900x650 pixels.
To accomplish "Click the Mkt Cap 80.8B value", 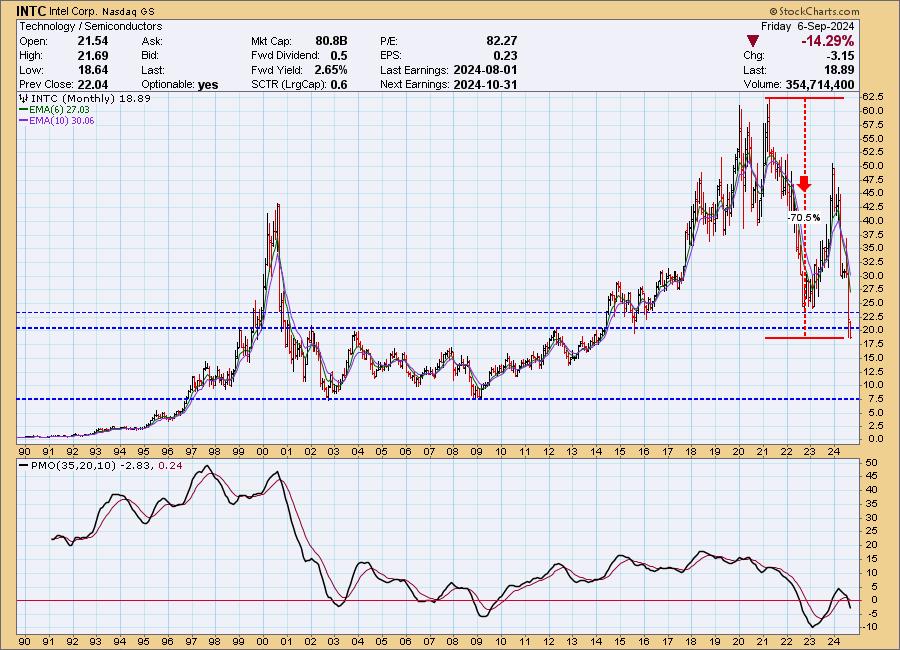I will (x=331, y=41).
